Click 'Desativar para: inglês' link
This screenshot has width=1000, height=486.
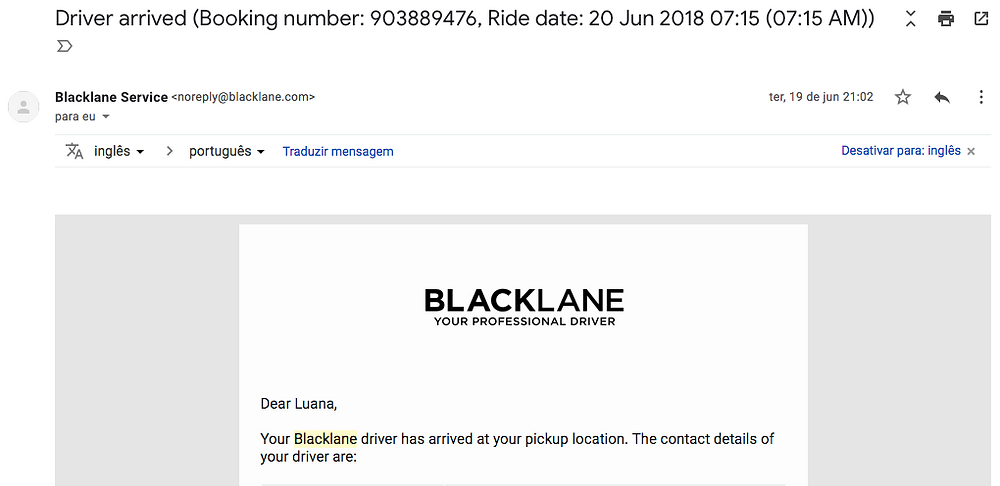901,151
